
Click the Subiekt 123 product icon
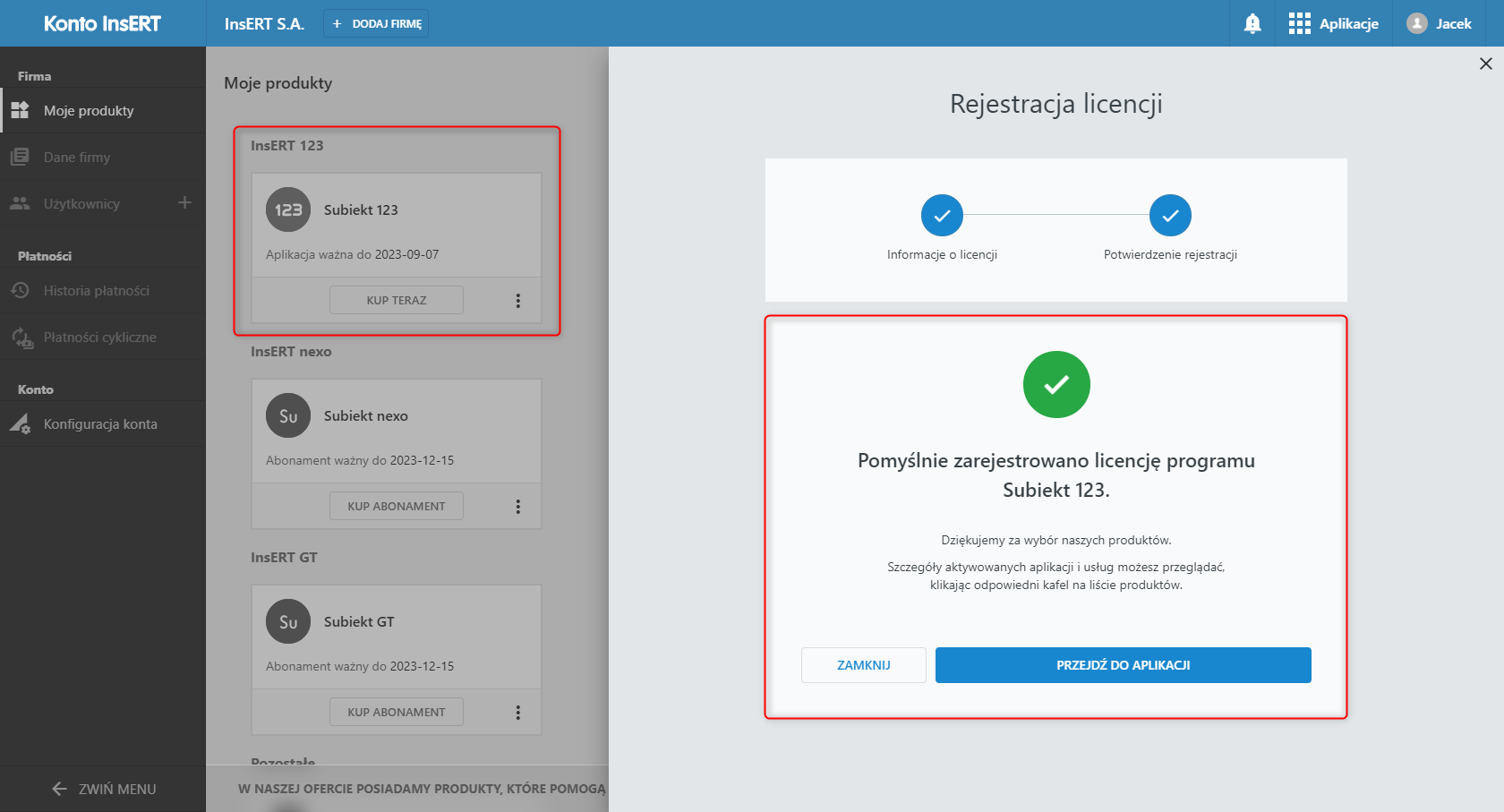pyautogui.click(x=288, y=209)
